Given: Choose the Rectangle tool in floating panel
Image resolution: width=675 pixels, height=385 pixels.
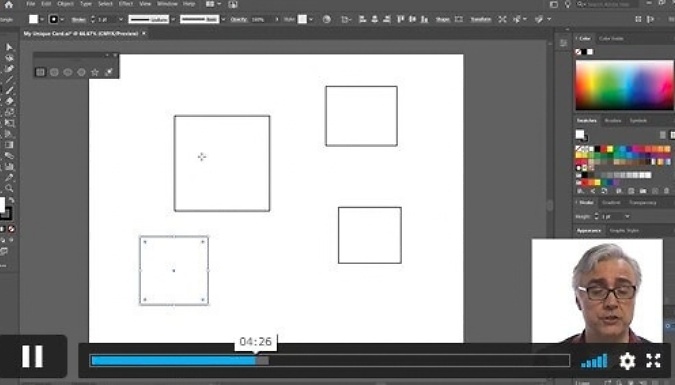Looking at the screenshot, I should [40, 72].
